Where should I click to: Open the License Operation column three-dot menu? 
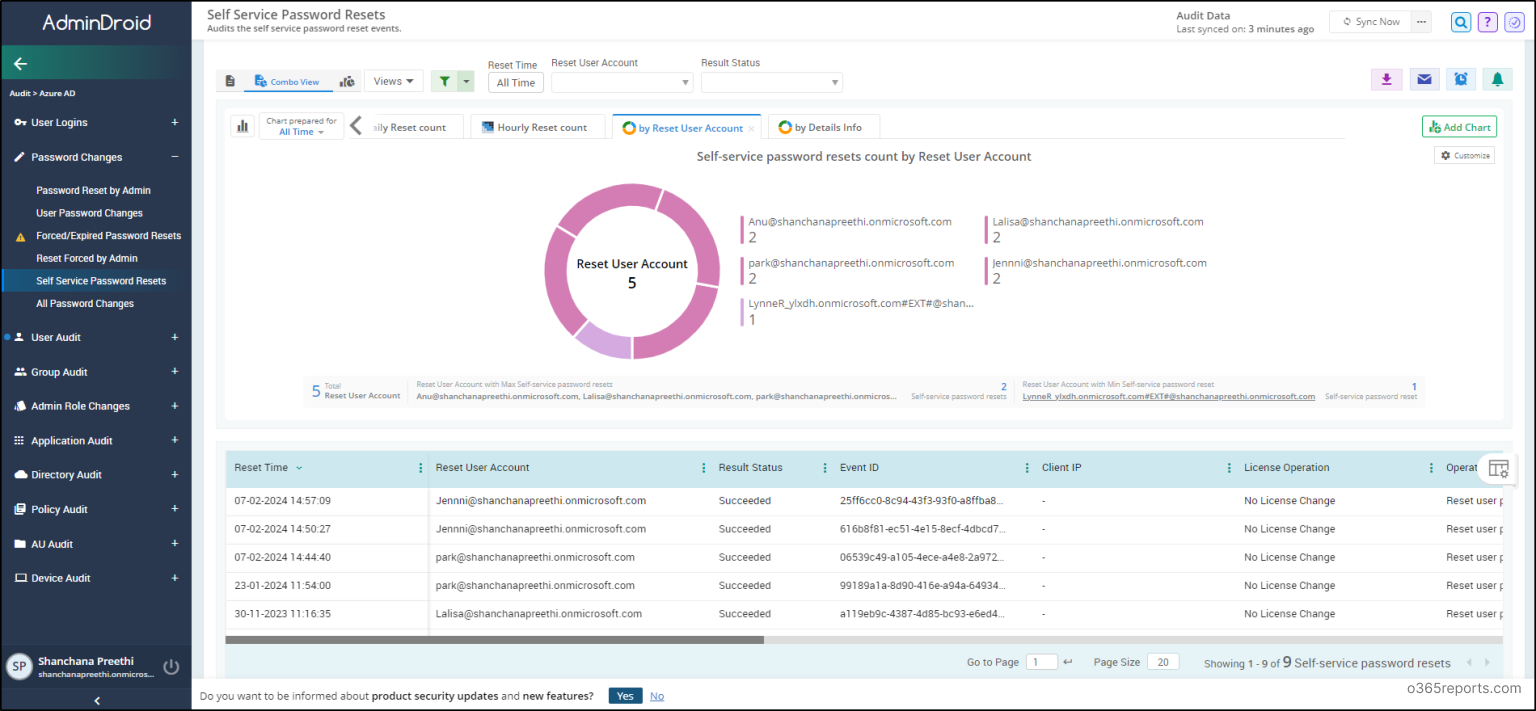click(x=1431, y=468)
